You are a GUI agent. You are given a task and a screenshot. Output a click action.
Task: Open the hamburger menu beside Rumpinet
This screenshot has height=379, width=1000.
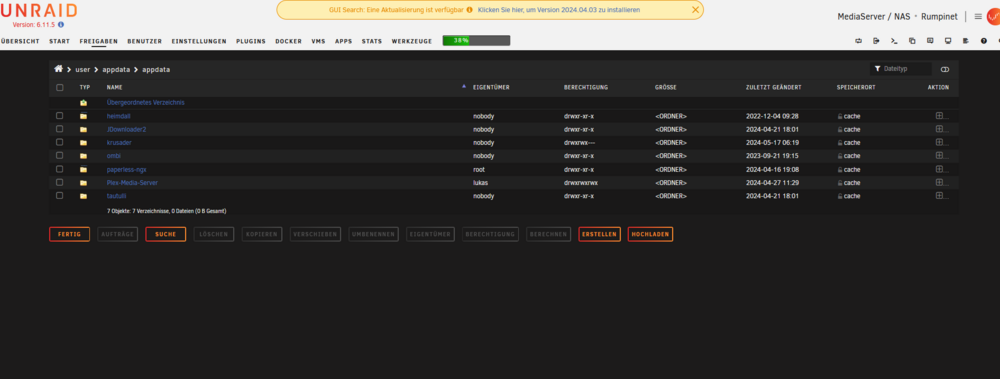click(978, 17)
